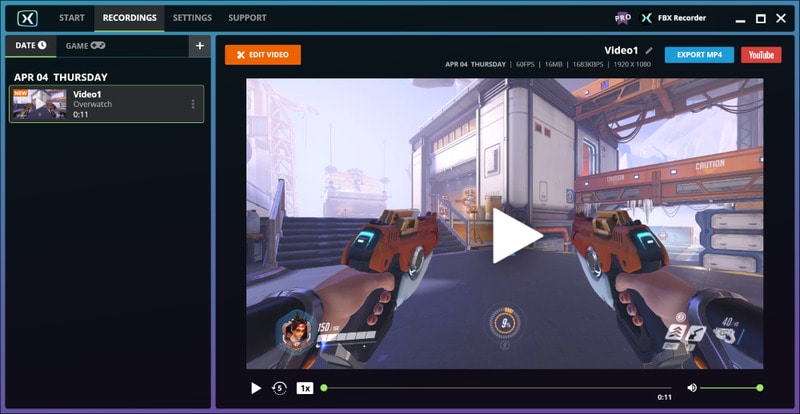The width and height of the screenshot is (800, 414).
Task: Click the green timeline position handle
Action: [x=323, y=388]
